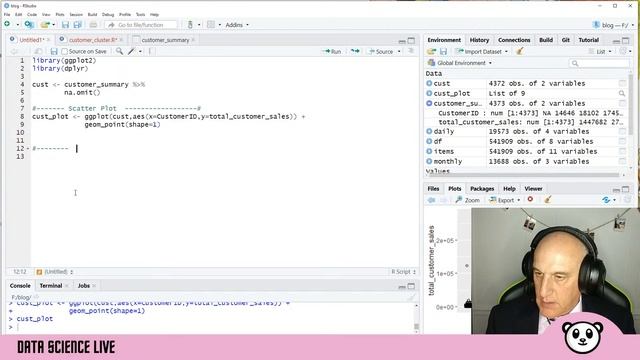Image resolution: width=640 pixels, height=360 pixels.
Task: Clear environment objects with broom icon
Action: click(520, 51)
